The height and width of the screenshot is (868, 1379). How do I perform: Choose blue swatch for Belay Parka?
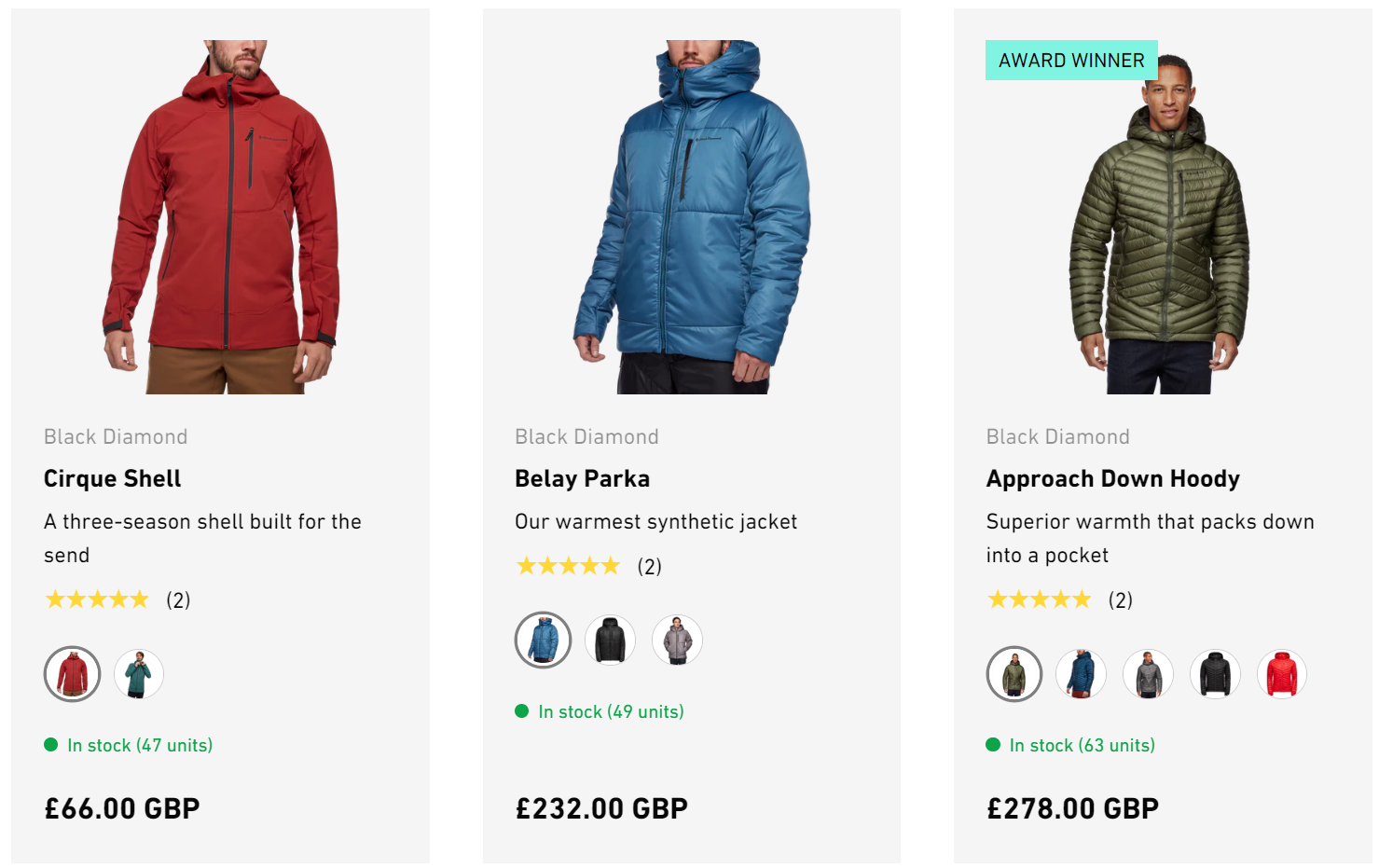coord(544,641)
